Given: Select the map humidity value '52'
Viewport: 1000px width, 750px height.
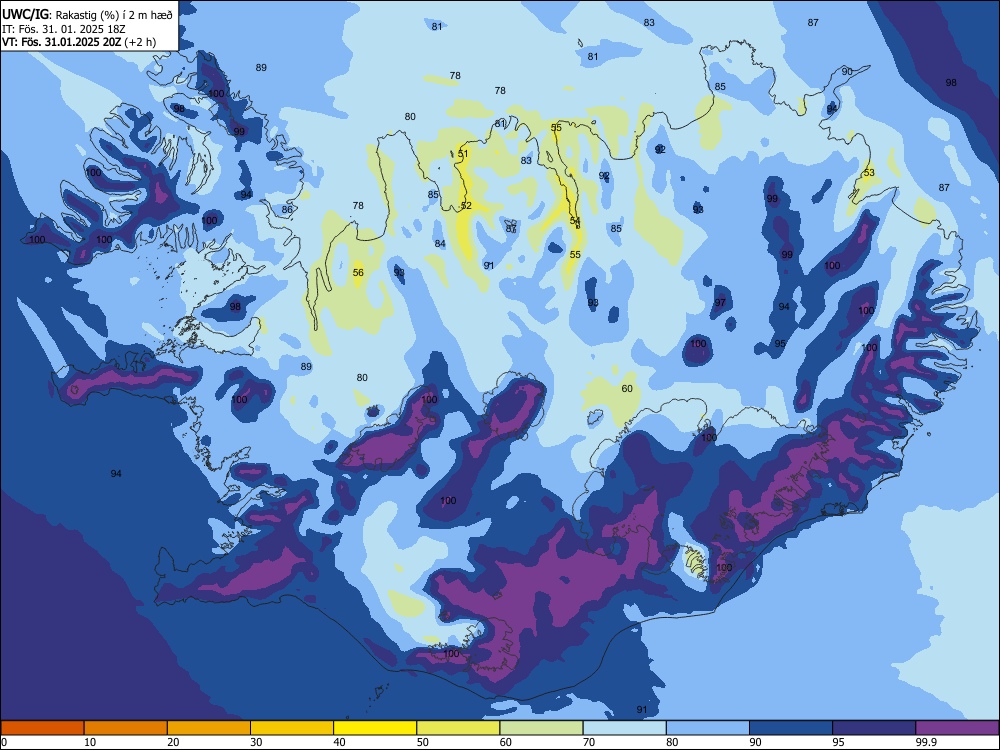Looking at the screenshot, I should 466,205.
